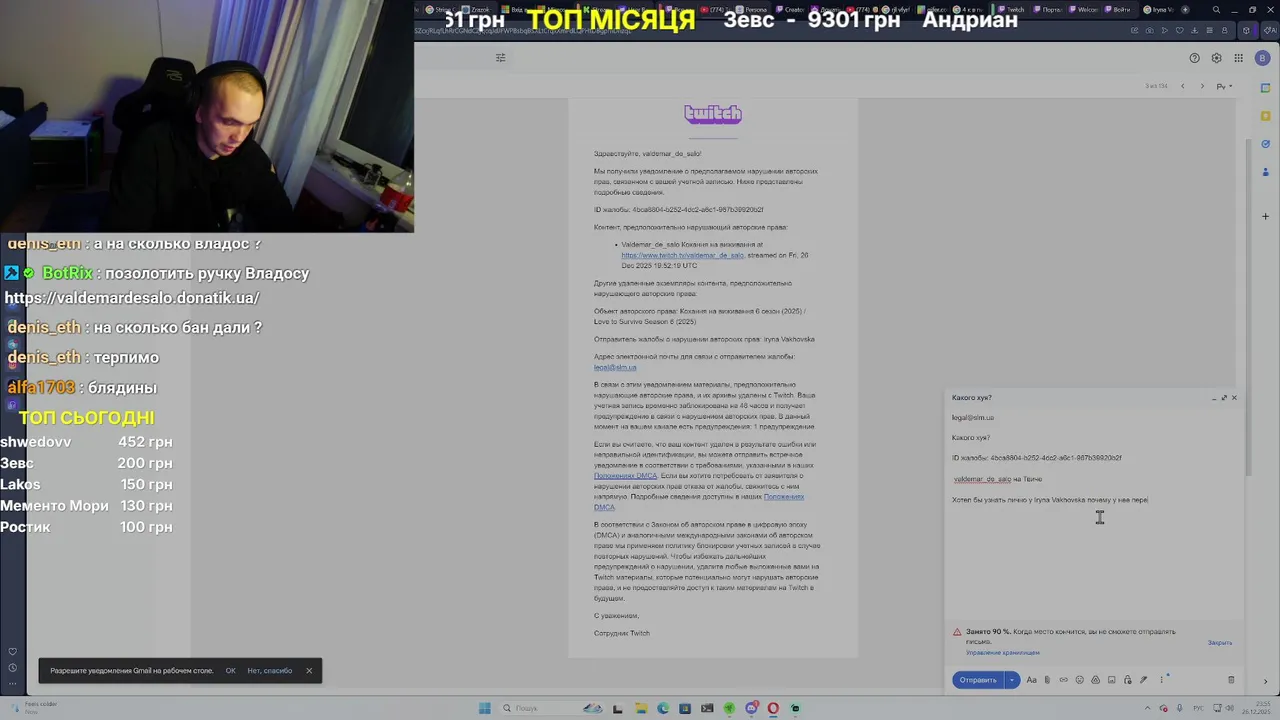Click the legal@slm.ua email link in message
The height and width of the screenshot is (720, 1280).
click(615, 367)
